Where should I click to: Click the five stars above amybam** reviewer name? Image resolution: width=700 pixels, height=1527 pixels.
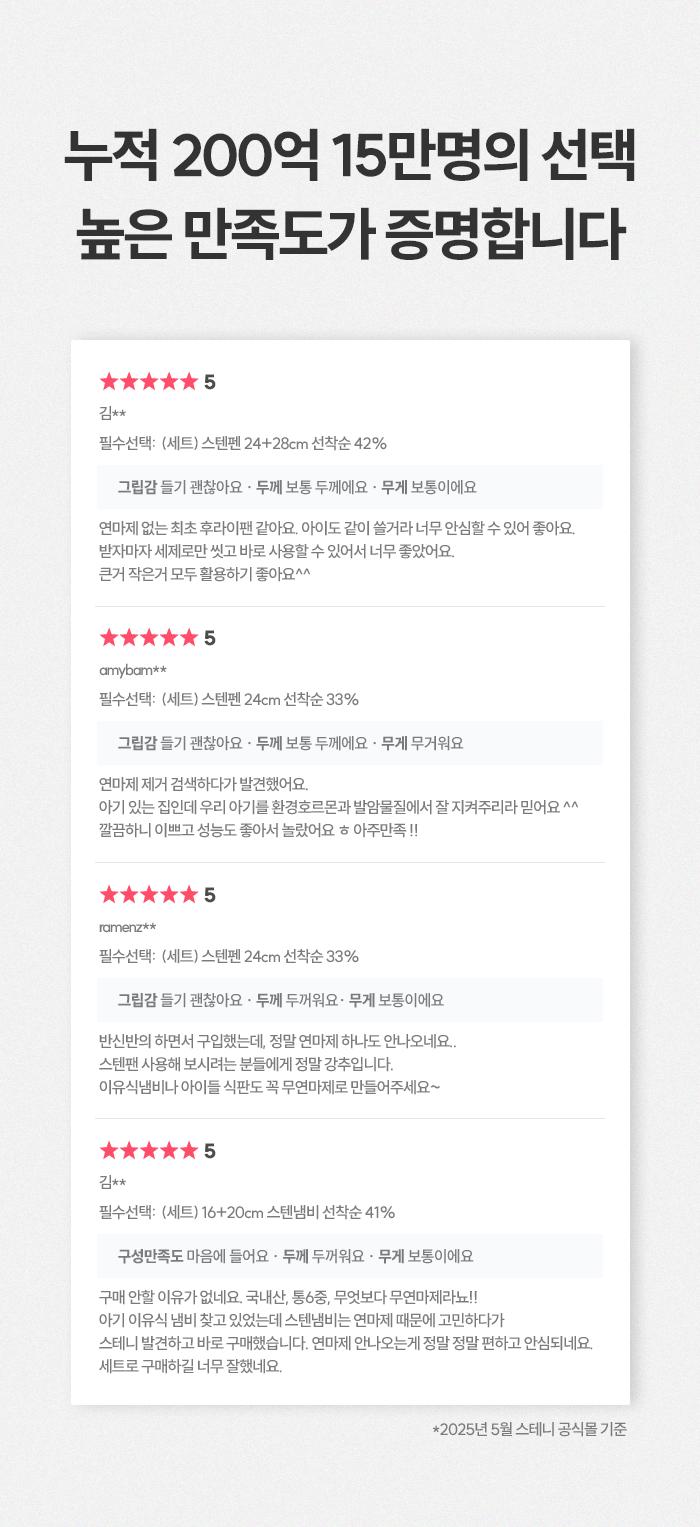[149, 637]
